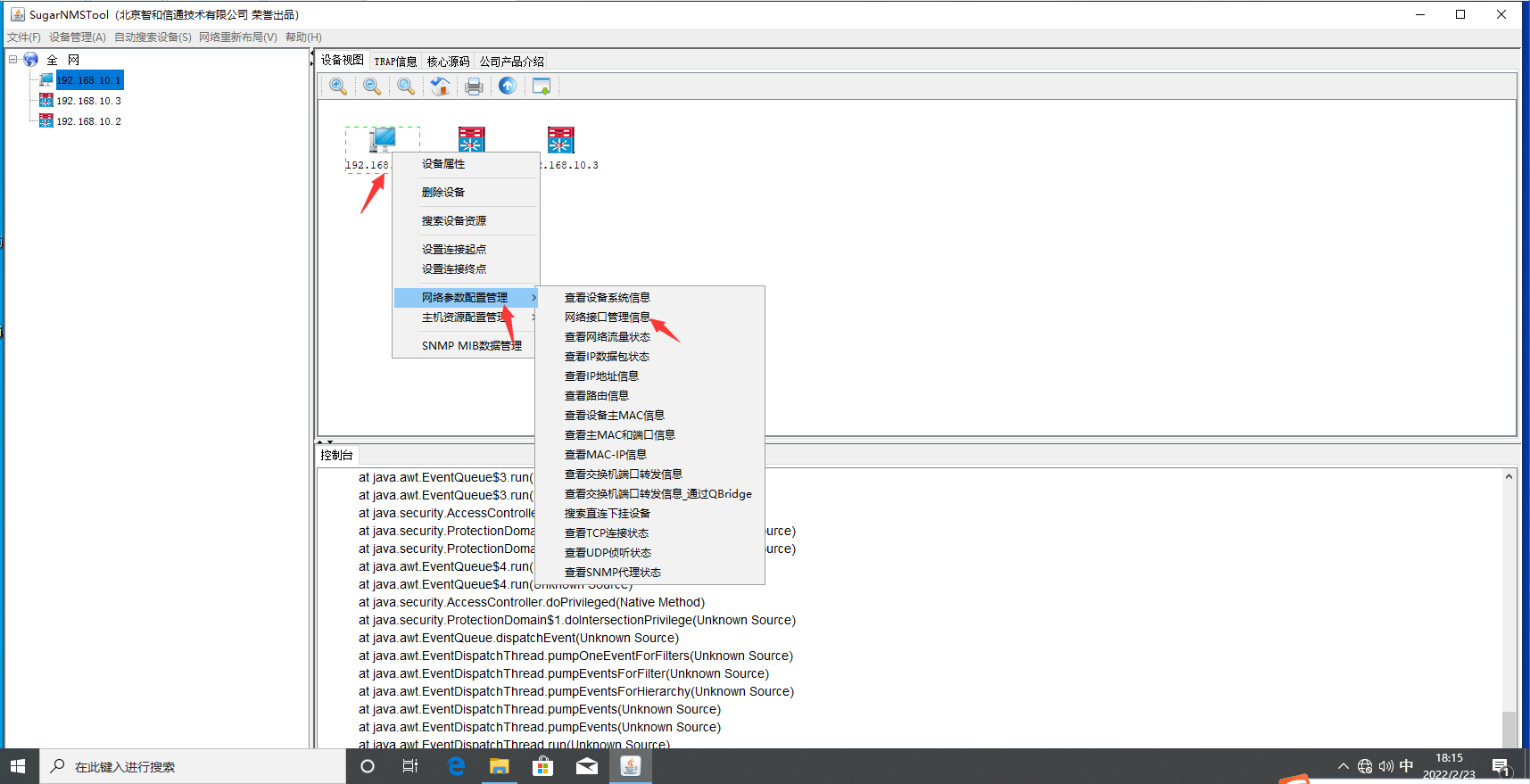The width and height of the screenshot is (1530, 784).
Task: Switch to the 核心源码 tab
Action: click(x=448, y=62)
